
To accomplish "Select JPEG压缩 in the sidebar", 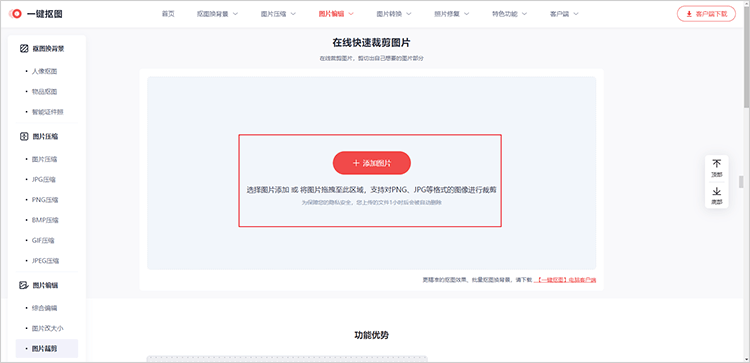I will (x=45, y=261).
